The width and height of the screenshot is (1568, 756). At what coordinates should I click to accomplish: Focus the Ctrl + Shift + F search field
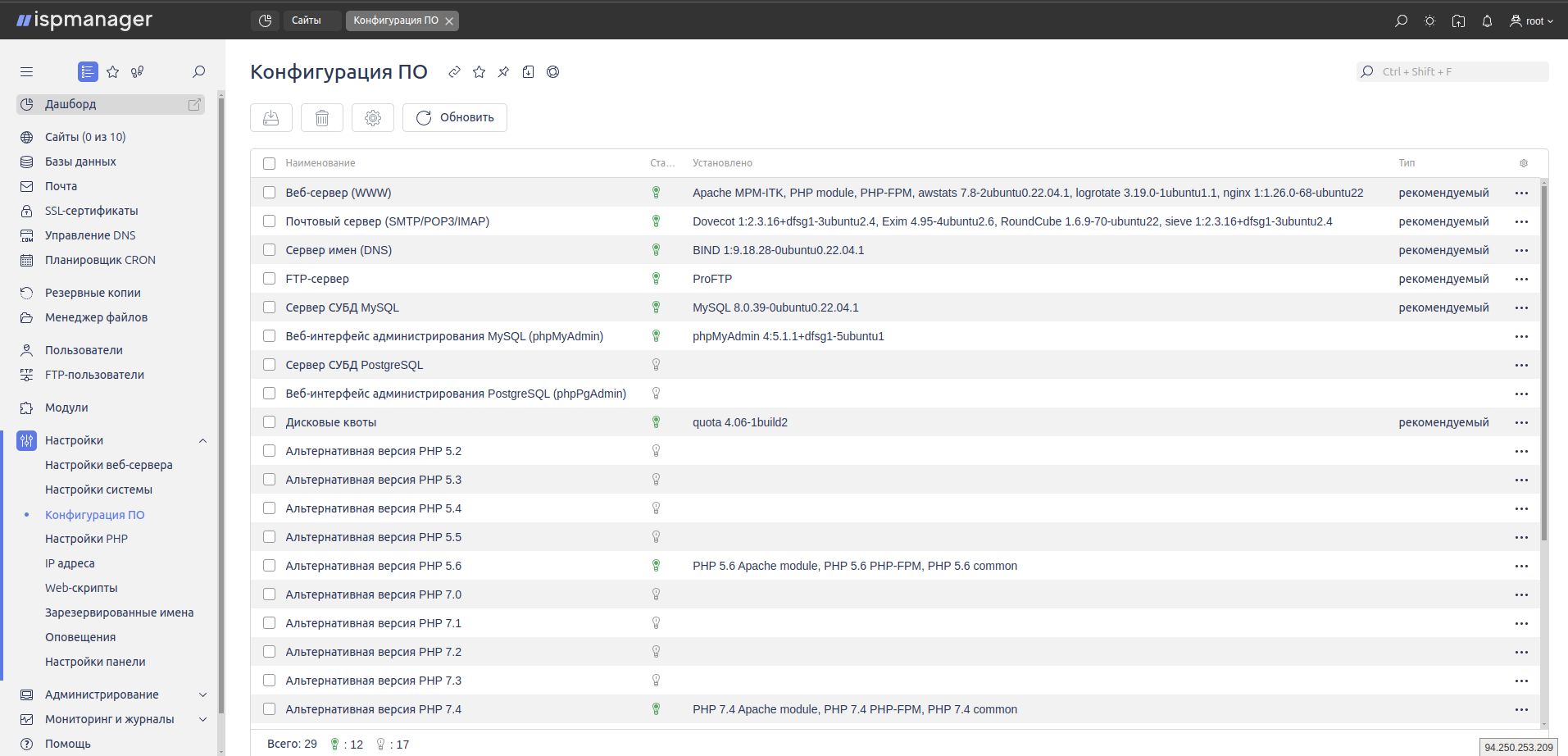click(1452, 72)
